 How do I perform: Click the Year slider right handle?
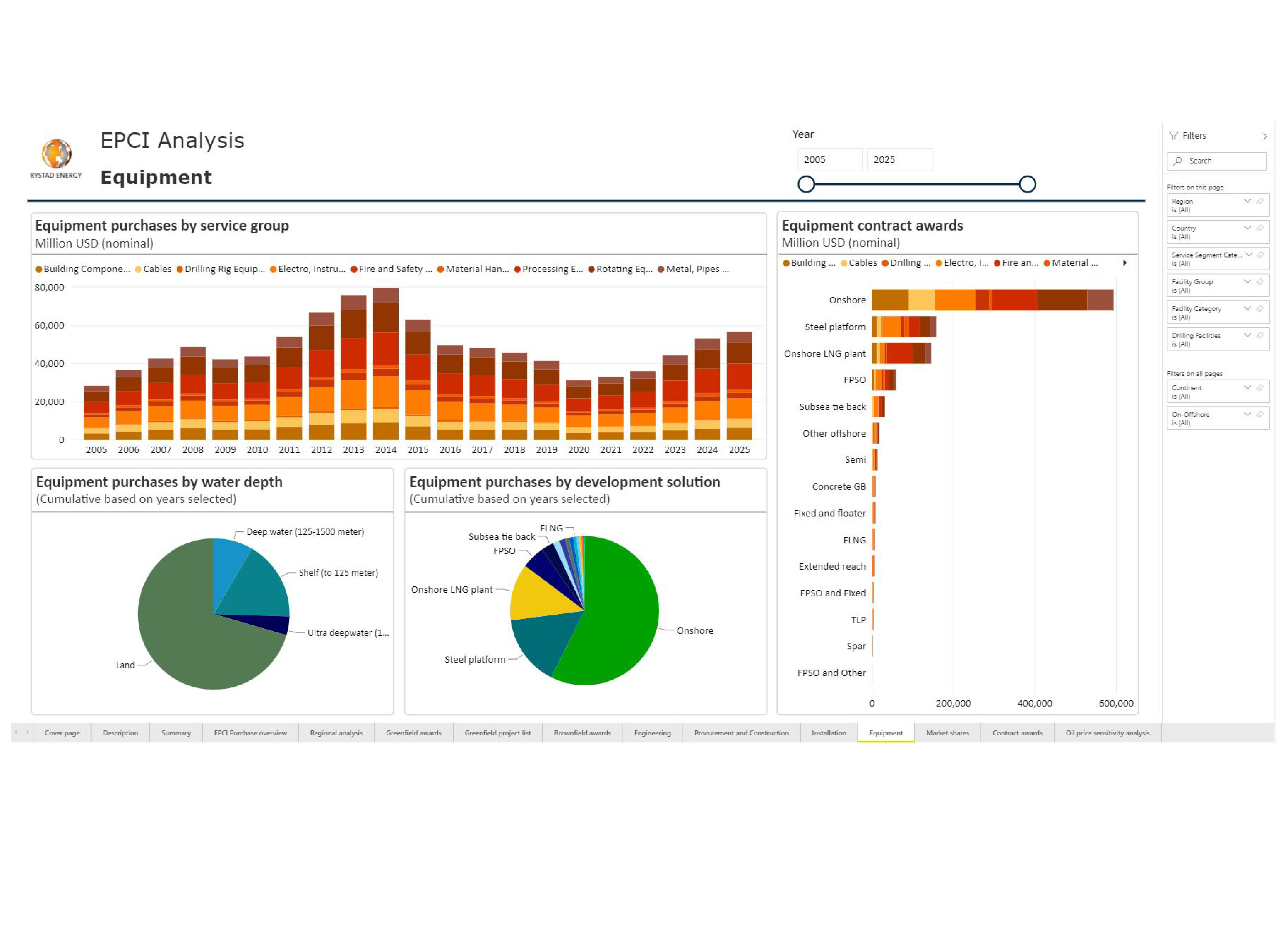1027,184
